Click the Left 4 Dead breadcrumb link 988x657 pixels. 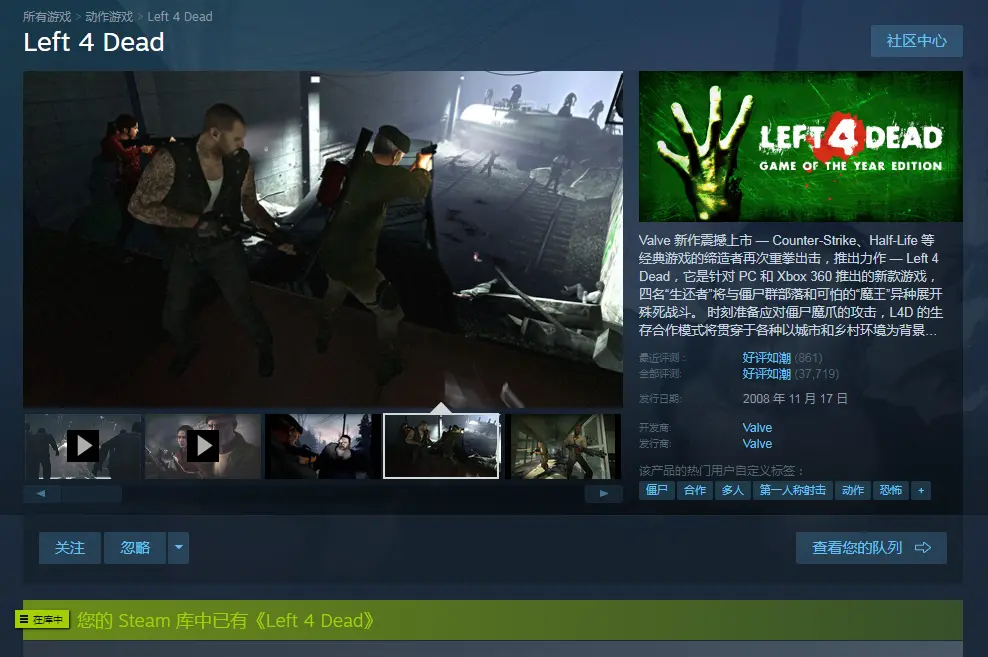[x=180, y=16]
